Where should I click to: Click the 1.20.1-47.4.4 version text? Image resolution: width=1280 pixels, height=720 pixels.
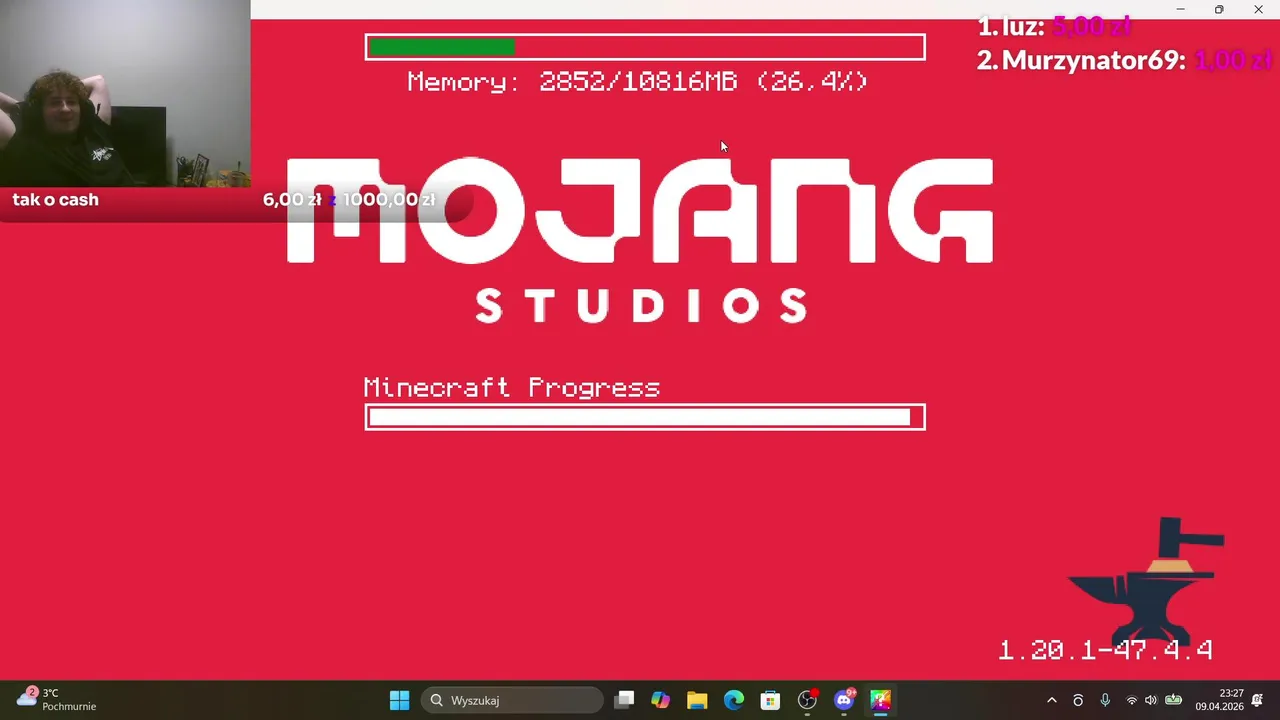pos(1105,650)
